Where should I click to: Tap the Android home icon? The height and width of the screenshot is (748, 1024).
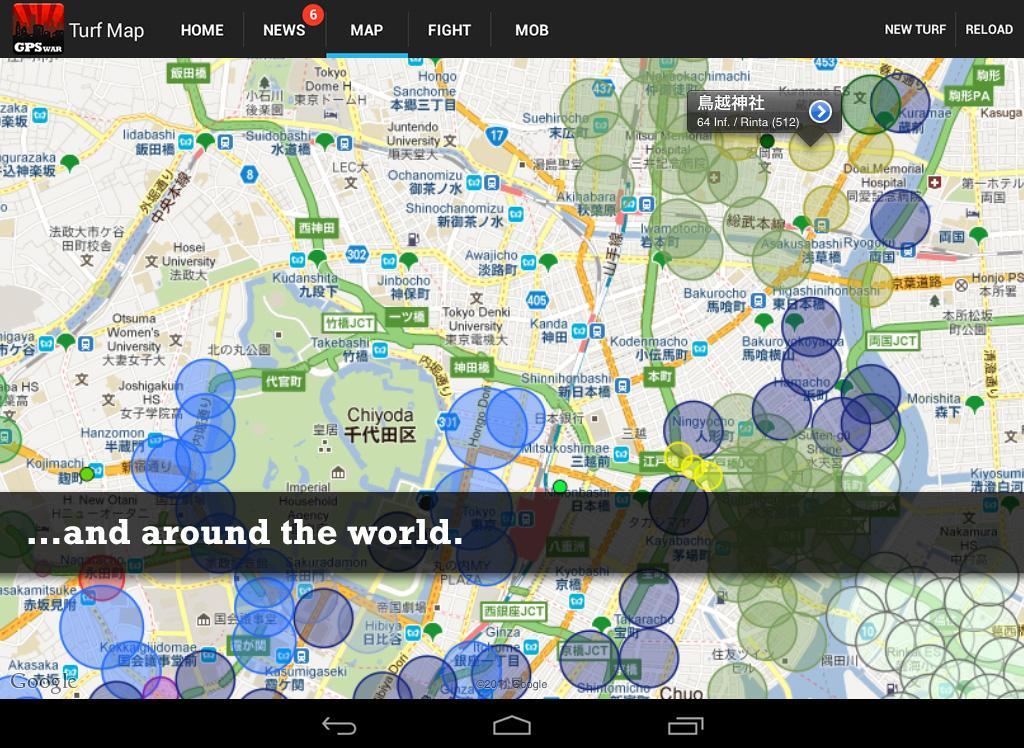(512, 727)
